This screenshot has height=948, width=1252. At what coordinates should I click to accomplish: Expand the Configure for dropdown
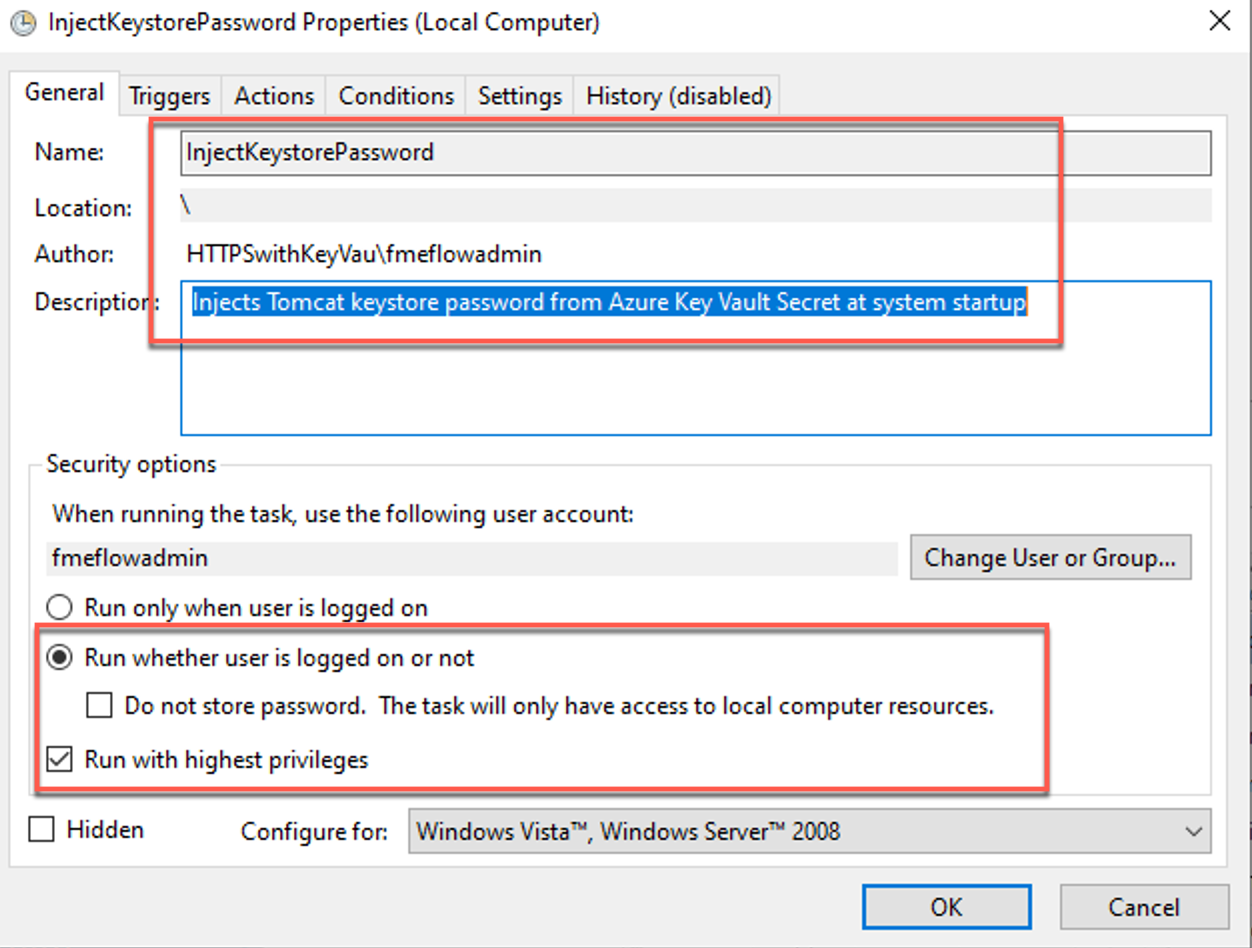810,831
